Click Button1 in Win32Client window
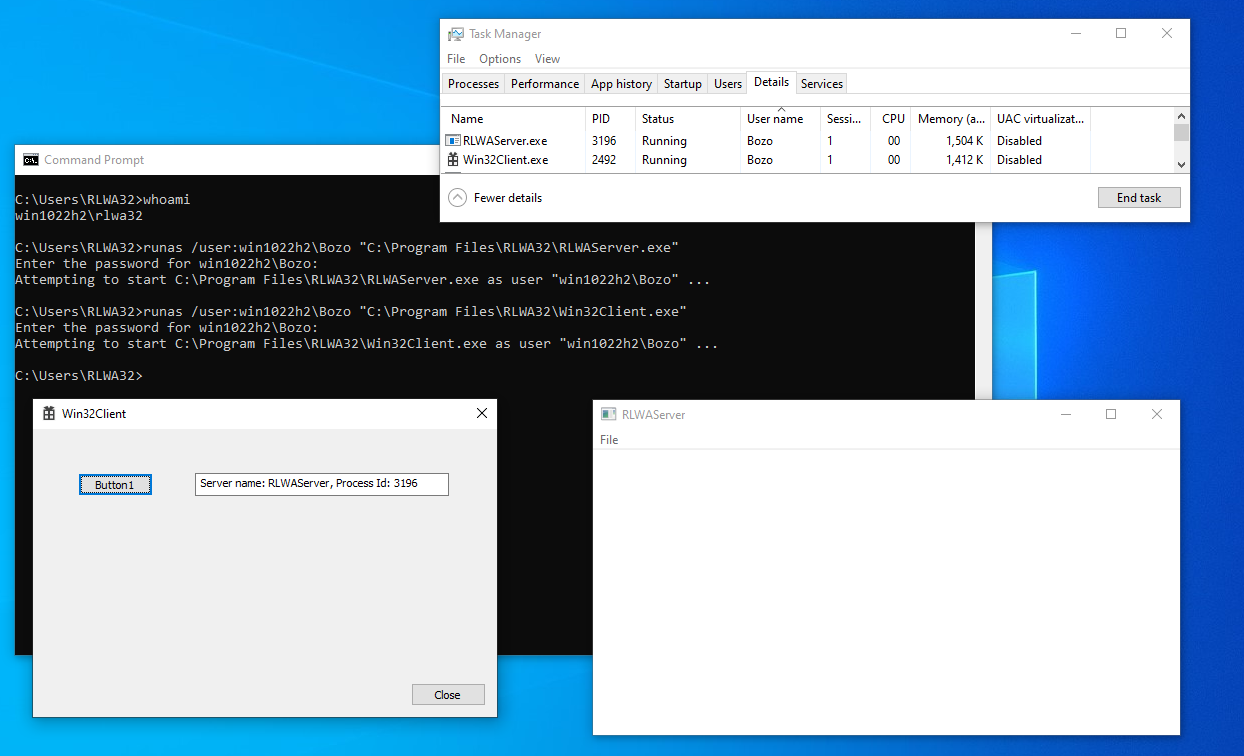Image resolution: width=1244 pixels, height=756 pixels. [x=115, y=485]
